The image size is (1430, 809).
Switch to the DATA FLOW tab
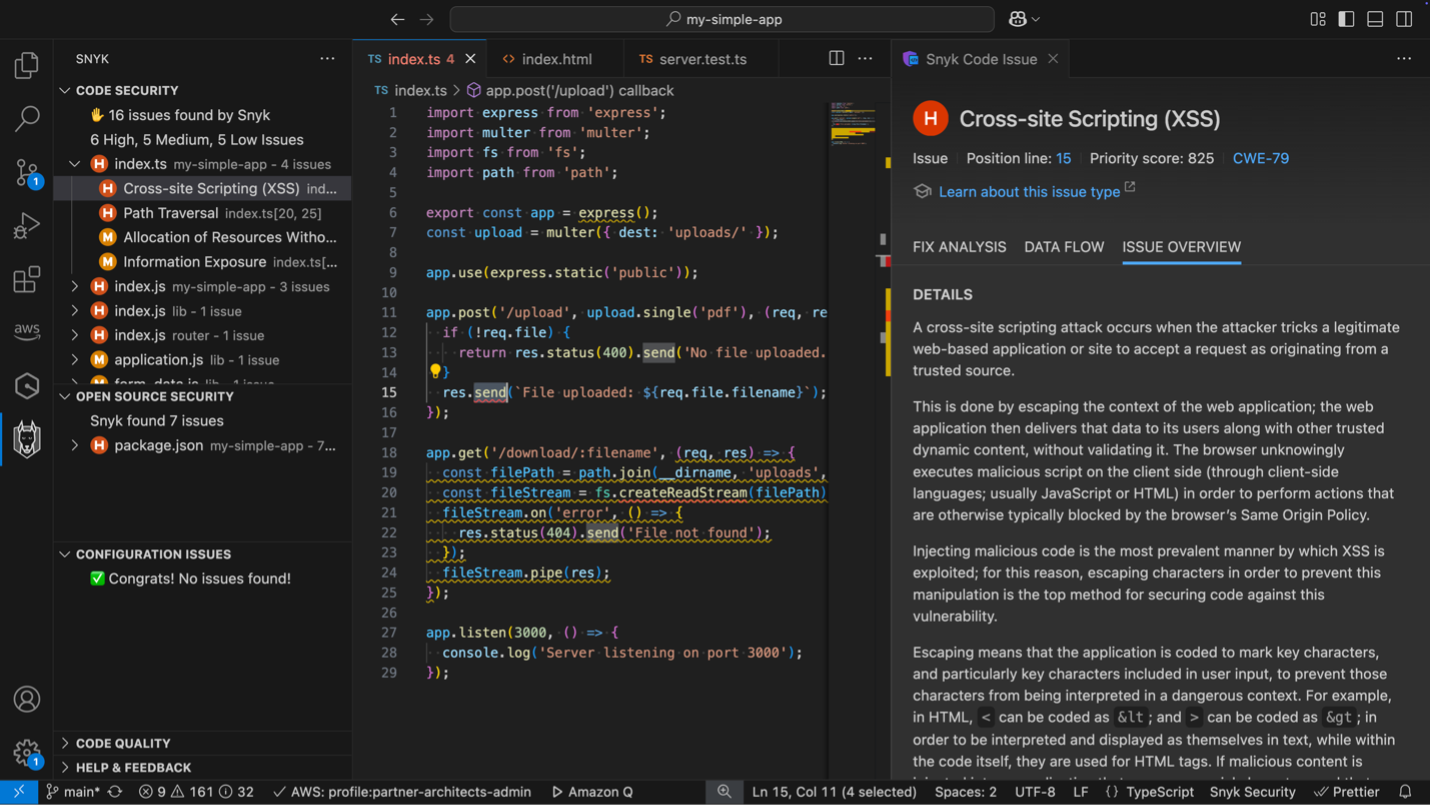coord(1064,247)
